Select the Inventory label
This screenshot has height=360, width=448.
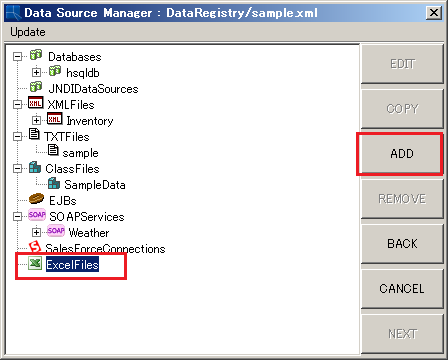coord(90,121)
